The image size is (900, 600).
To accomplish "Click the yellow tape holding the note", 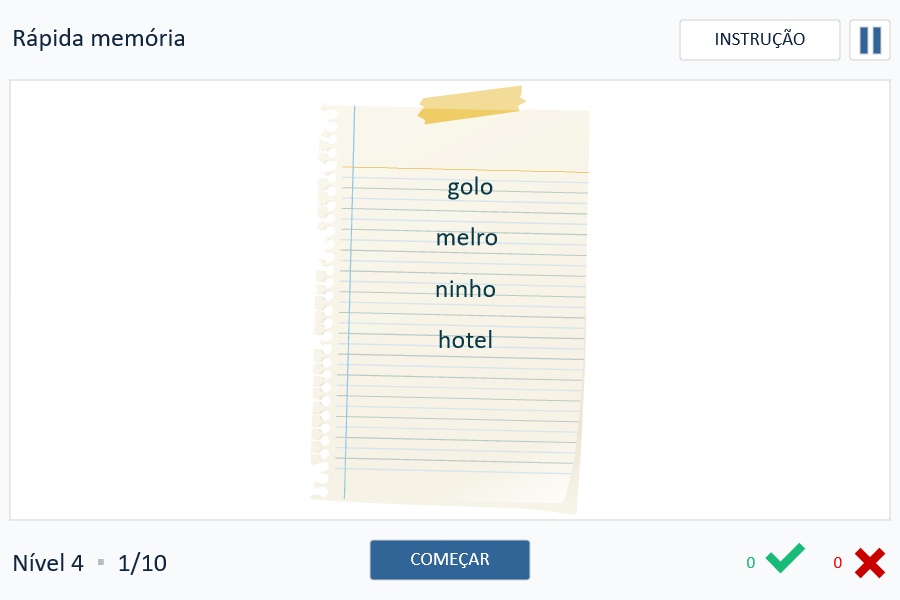I will (x=471, y=104).
